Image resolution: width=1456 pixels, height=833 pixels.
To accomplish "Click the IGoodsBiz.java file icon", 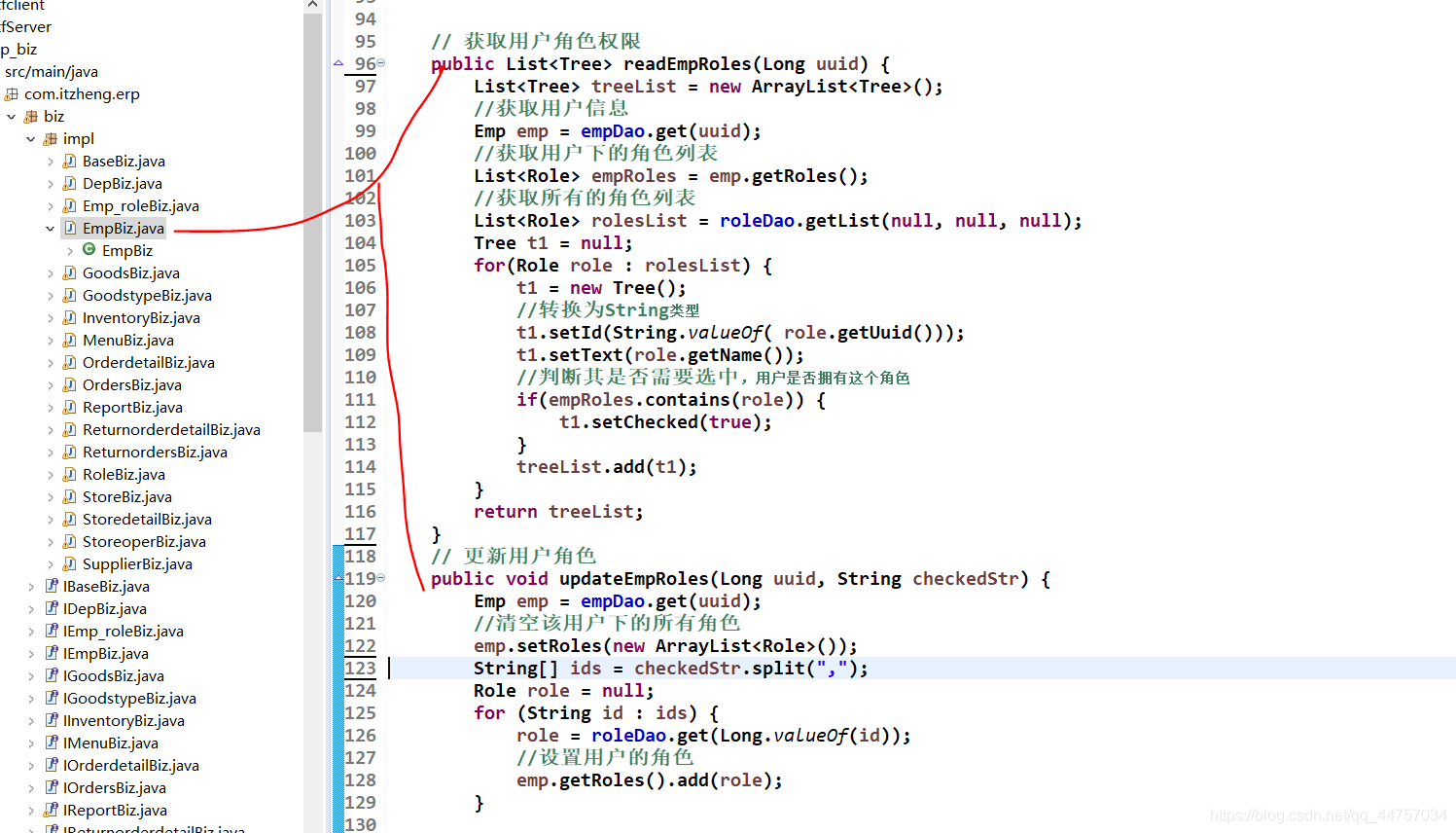I will tap(52, 675).
